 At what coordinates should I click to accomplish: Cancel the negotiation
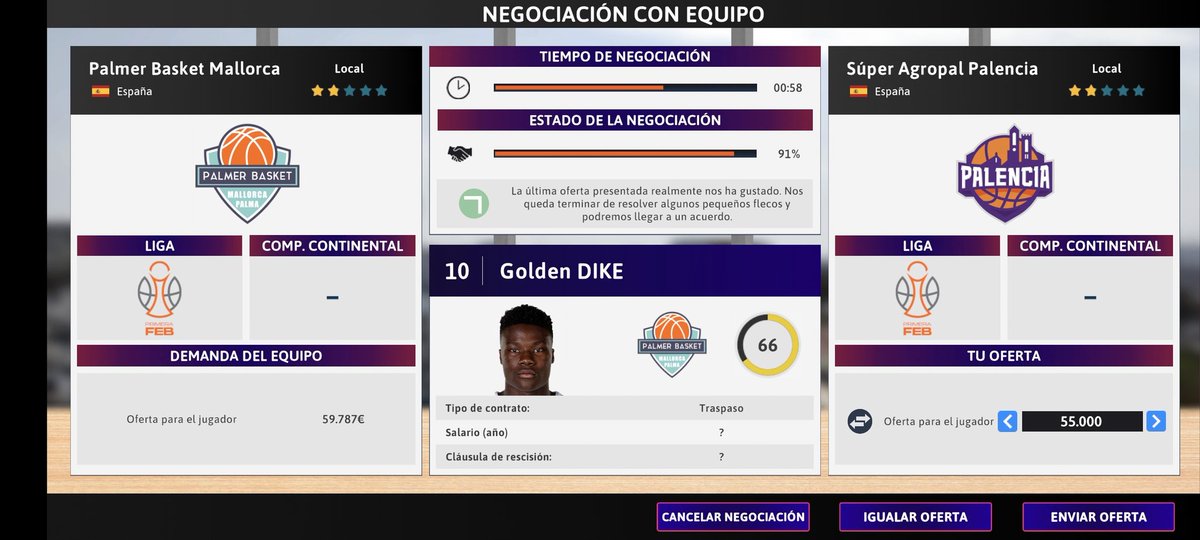[733, 517]
